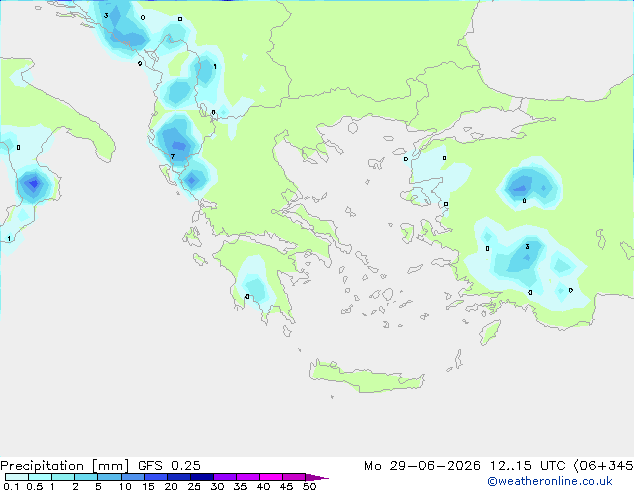634x490 pixels.
Task: Click the 15–20 mm legend swatch
Action: pos(156,477)
